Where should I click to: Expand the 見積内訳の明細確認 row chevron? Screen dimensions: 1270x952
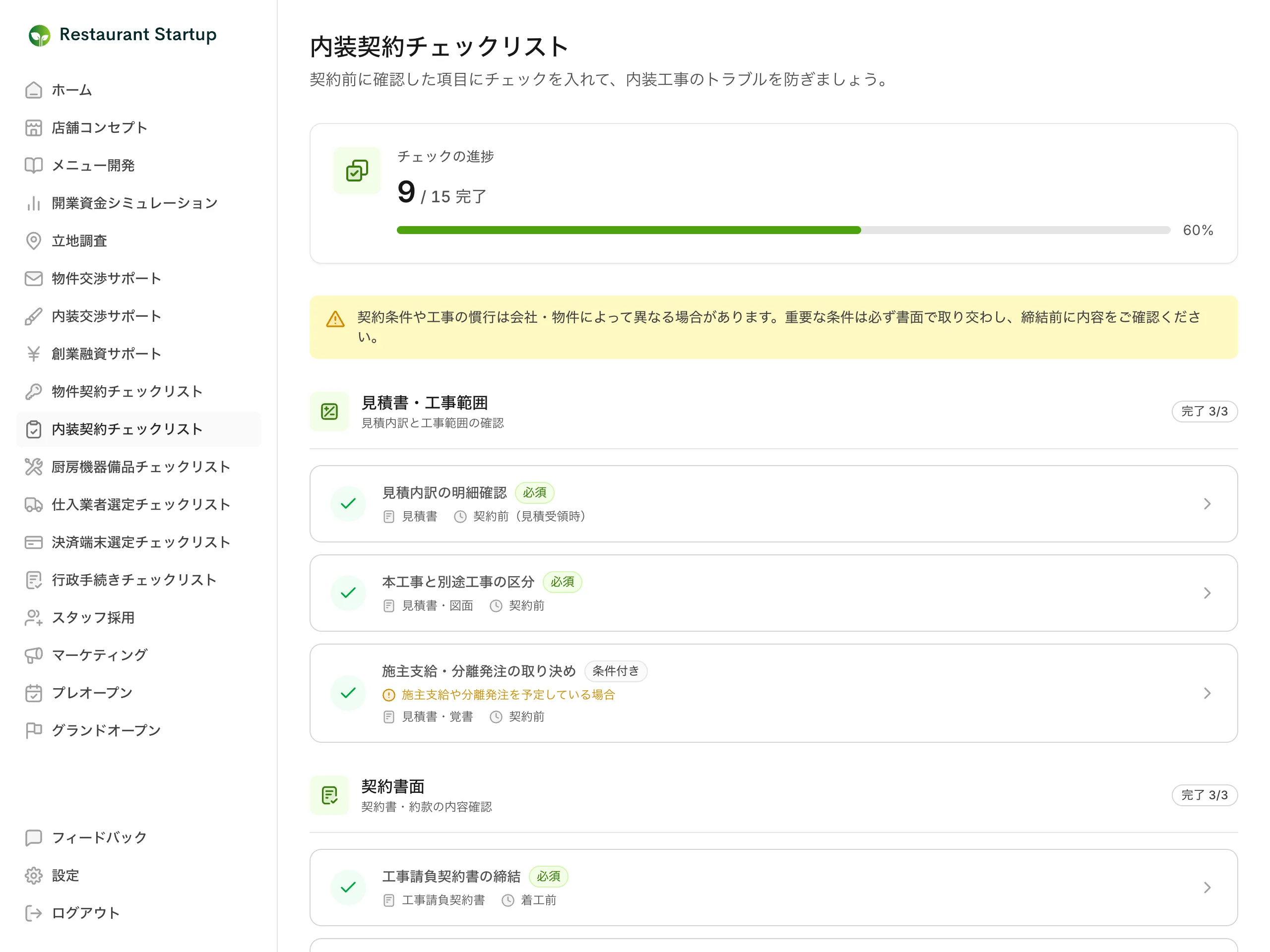[1207, 504]
